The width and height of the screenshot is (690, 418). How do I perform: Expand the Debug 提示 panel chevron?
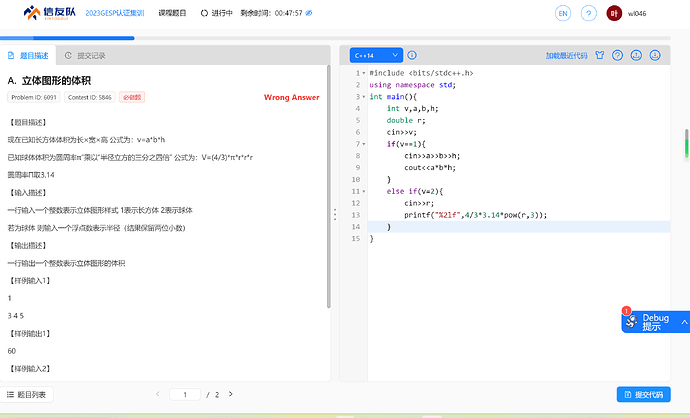click(684, 322)
